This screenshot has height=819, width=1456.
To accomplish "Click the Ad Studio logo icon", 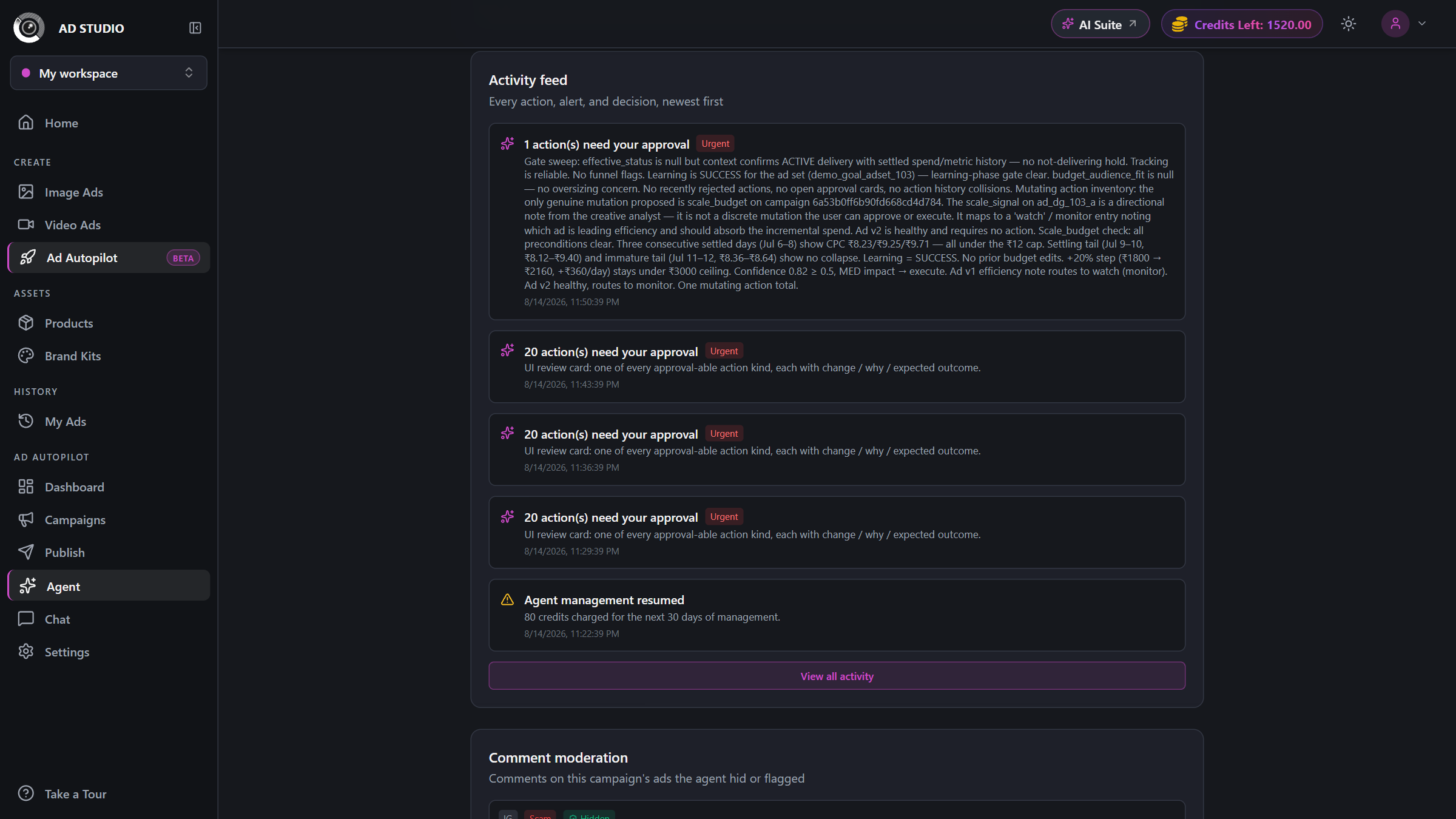I will coord(29,27).
